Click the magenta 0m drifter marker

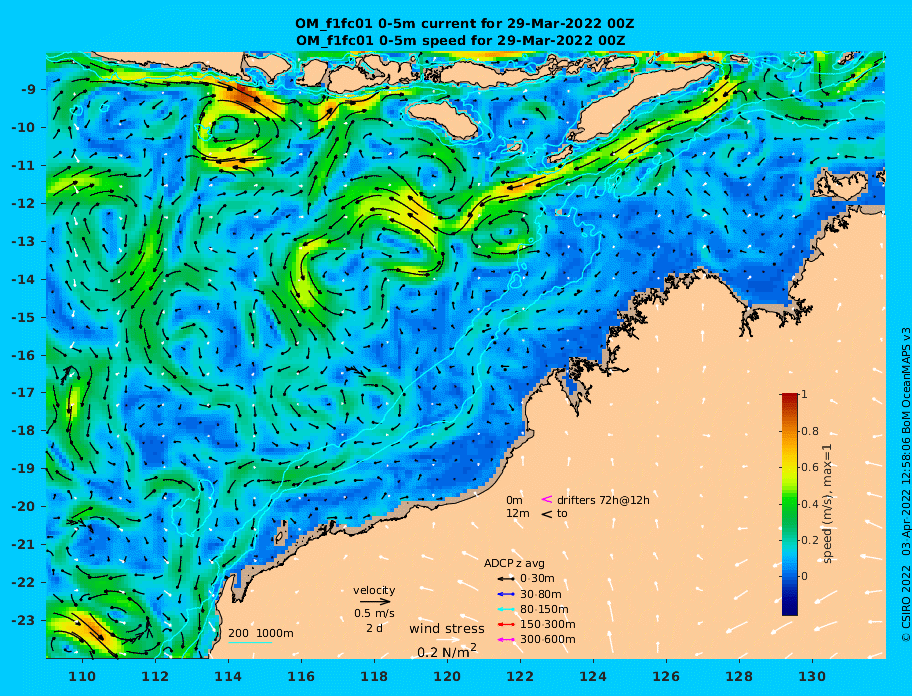click(x=547, y=499)
